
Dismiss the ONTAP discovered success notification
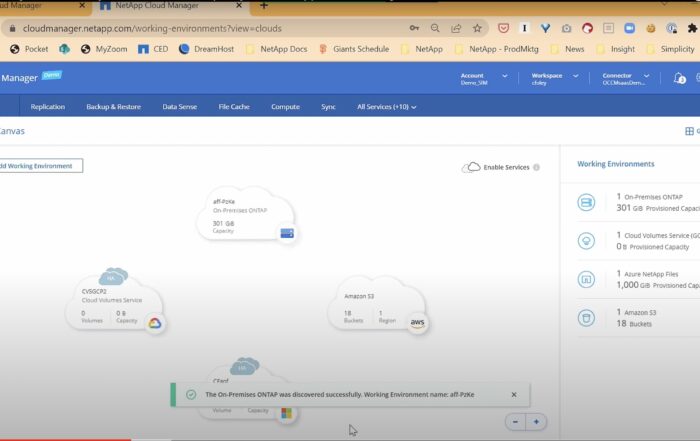point(514,395)
